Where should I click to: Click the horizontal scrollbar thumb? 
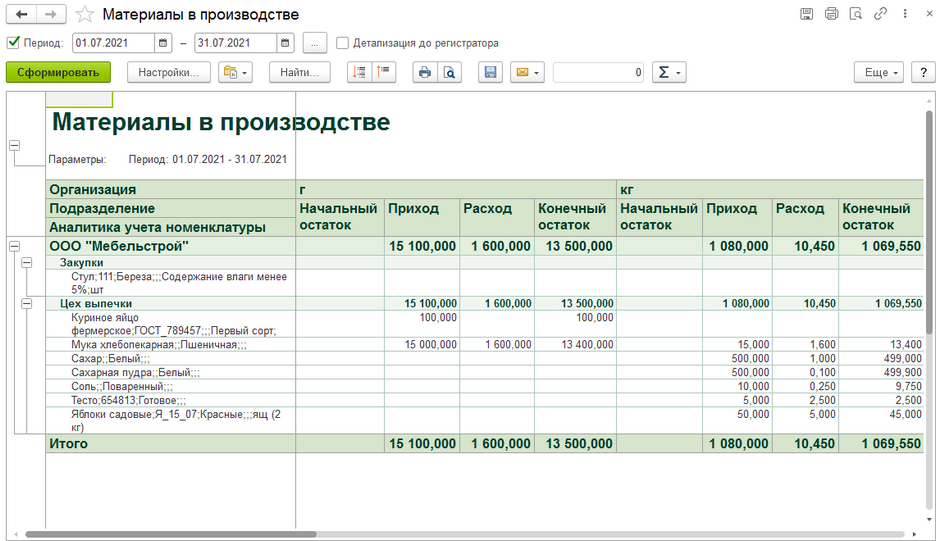171,534
